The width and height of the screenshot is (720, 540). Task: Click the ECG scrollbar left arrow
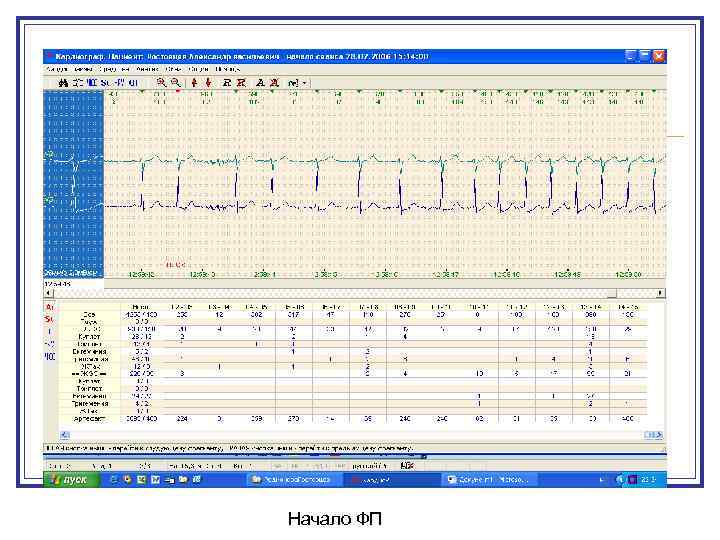(x=48, y=292)
